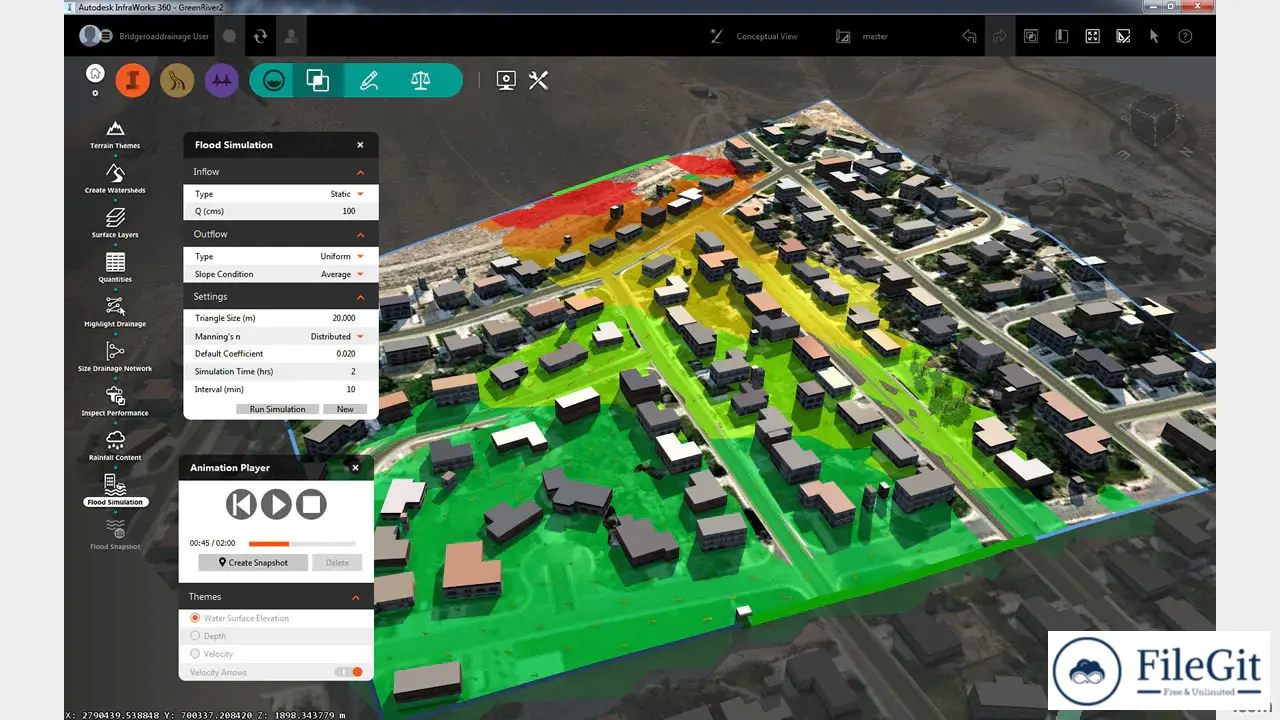Open the Flood Snapshot tool
Screen dimensions: 1280x720
(115, 535)
